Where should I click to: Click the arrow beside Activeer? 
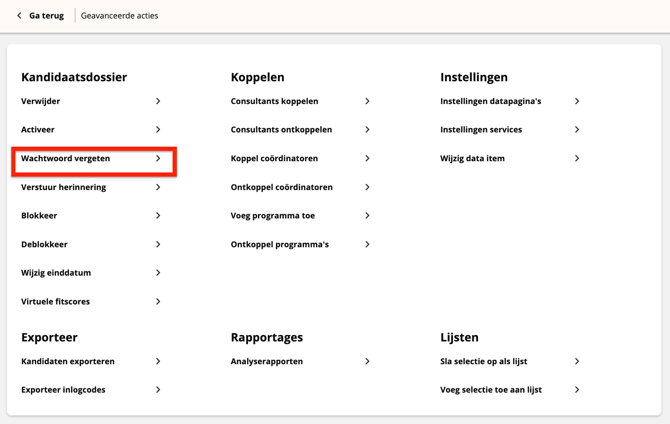(158, 130)
